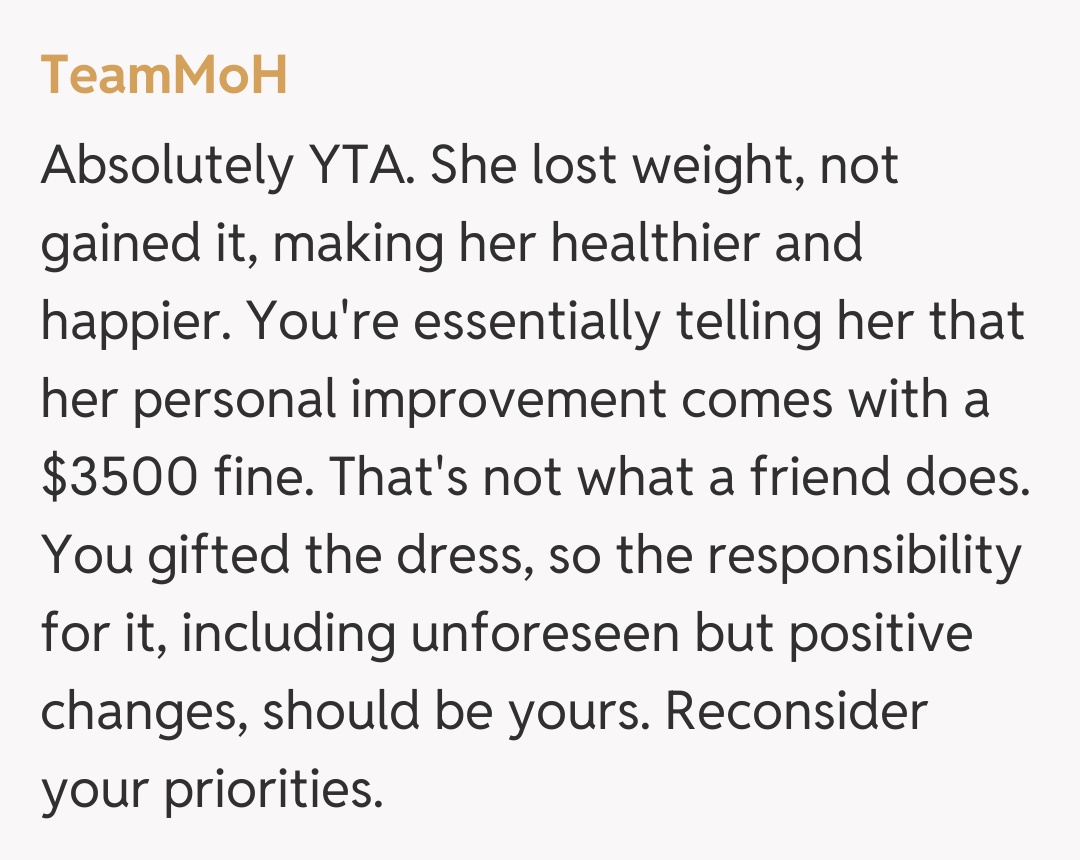The image size is (1080, 860).
Task: Click the word "Reconsider" in the comment
Action: coord(797,713)
